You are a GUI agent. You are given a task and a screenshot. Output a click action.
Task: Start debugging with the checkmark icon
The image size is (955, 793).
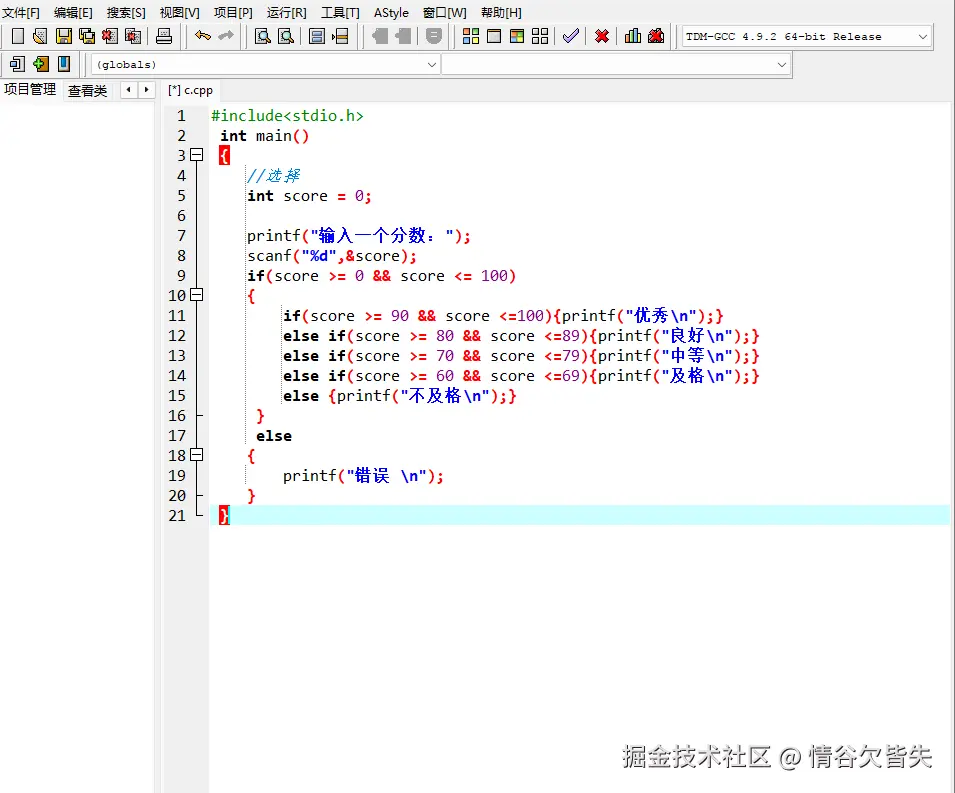571,37
